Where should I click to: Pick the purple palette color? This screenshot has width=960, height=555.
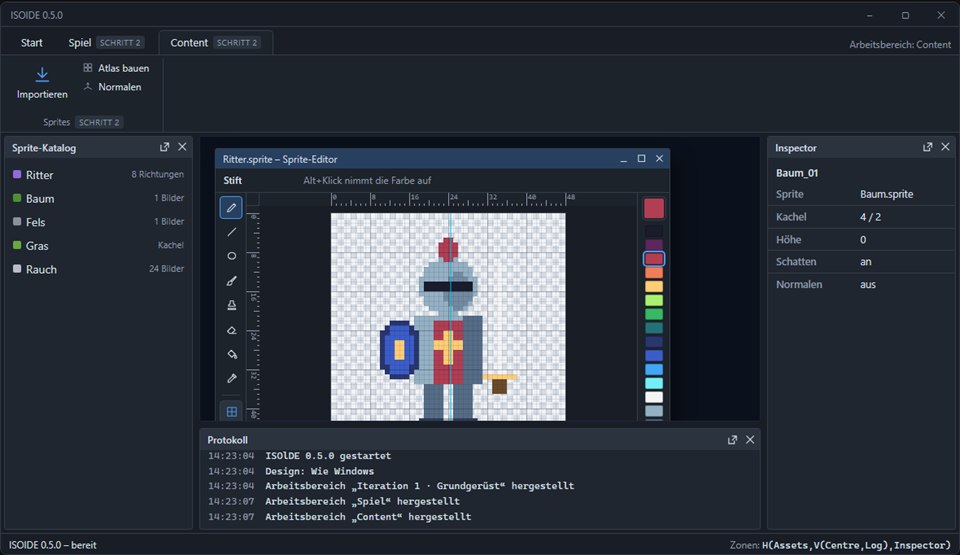click(654, 244)
